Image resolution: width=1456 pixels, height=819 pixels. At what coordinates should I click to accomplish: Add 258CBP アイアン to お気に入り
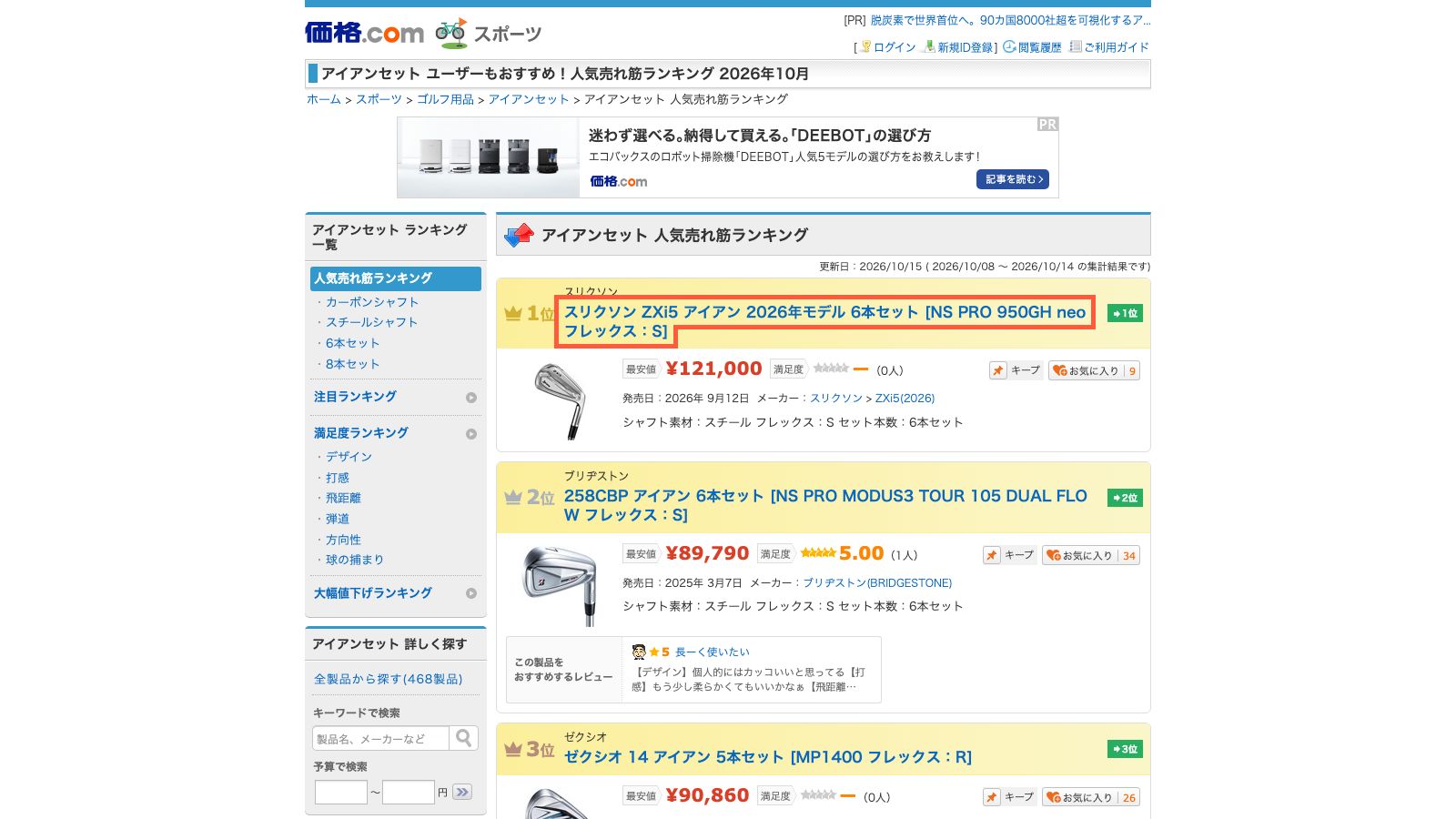1090,555
